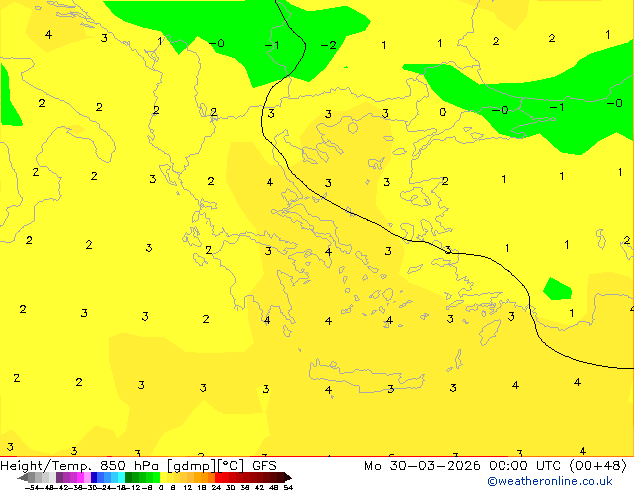634x490 pixels.
Task: Pick the bright magenta swatch in the legend
Action: tap(80, 477)
